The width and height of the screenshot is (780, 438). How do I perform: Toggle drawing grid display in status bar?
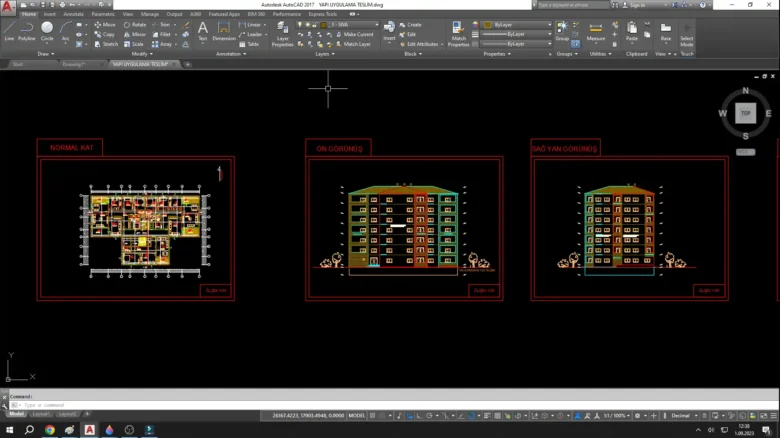click(x=373, y=416)
